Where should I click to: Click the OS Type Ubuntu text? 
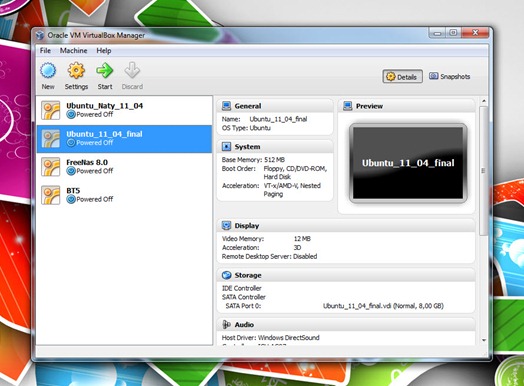246,128
